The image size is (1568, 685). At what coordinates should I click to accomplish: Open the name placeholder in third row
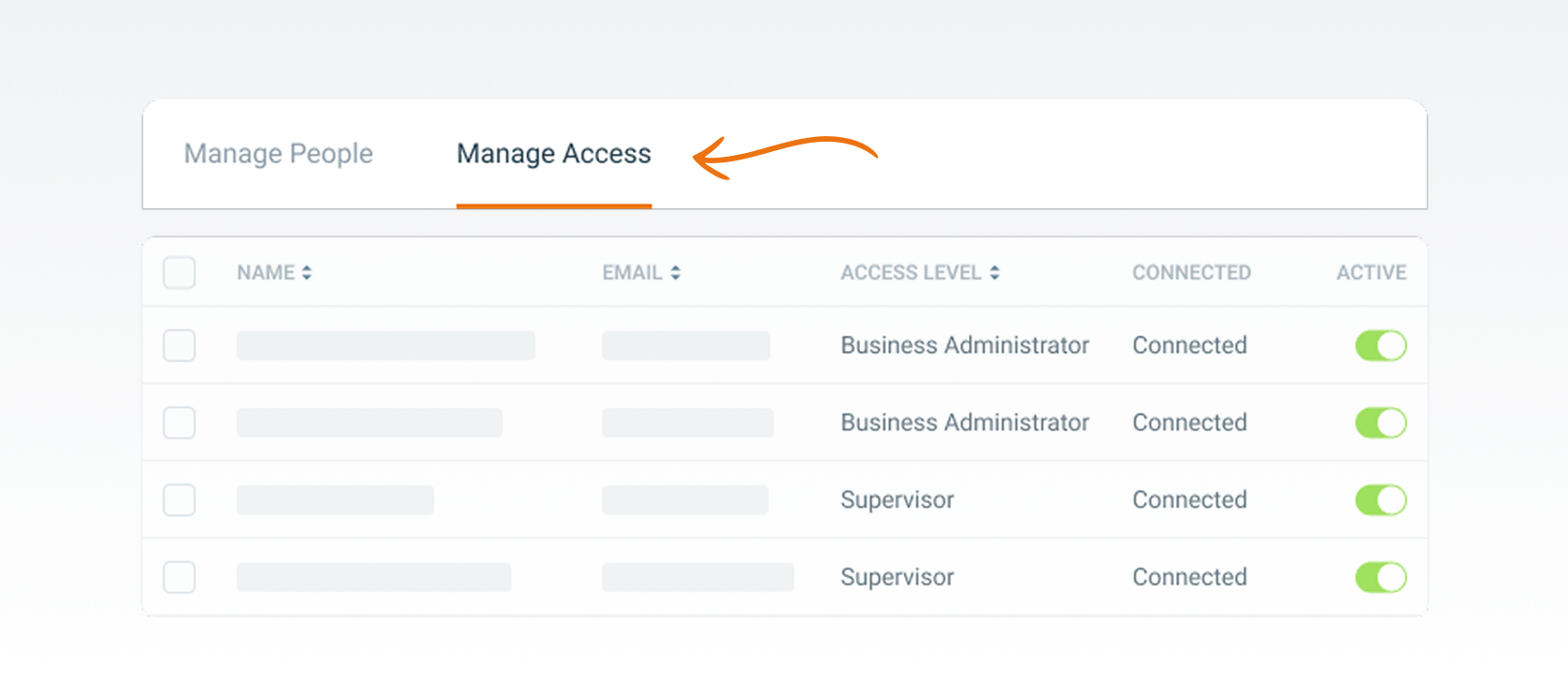(335, 500)
